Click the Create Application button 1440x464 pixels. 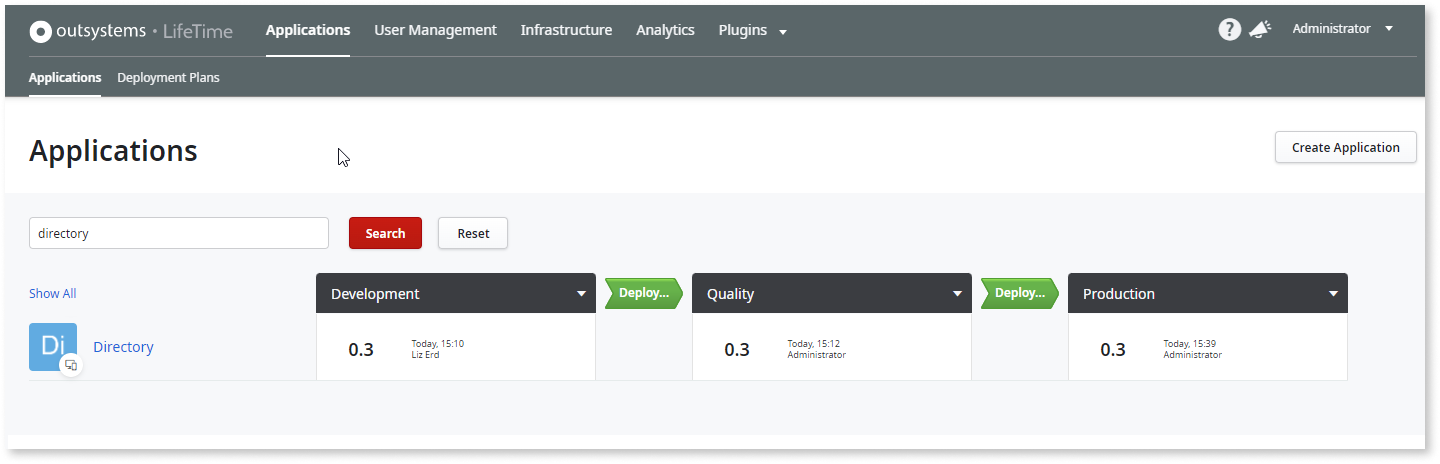click(1345, 147)
